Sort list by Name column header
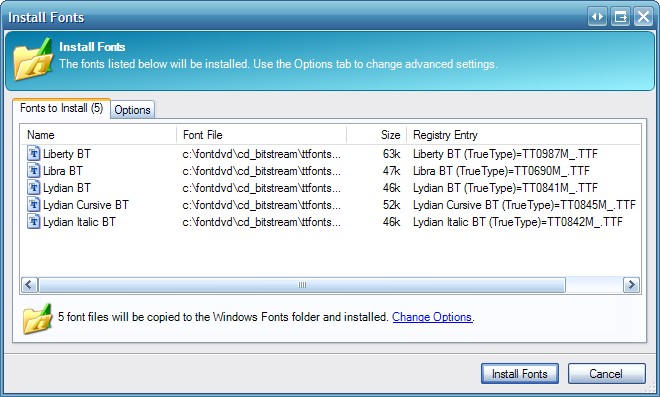Viewport: 660px width, 397px height. (98, 135)
